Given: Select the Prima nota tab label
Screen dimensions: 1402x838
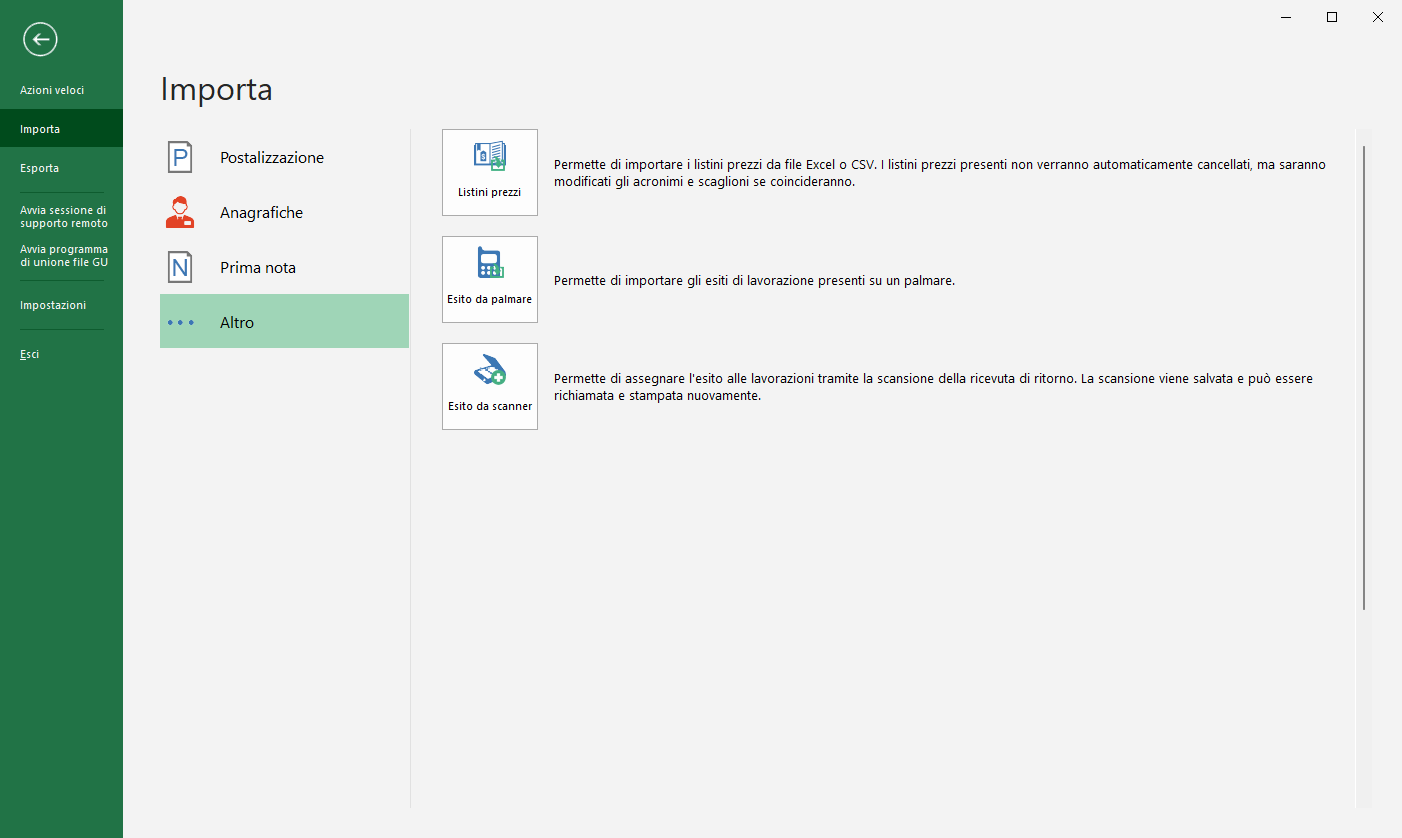Looking at the screenshot, I should click(258, 268).
